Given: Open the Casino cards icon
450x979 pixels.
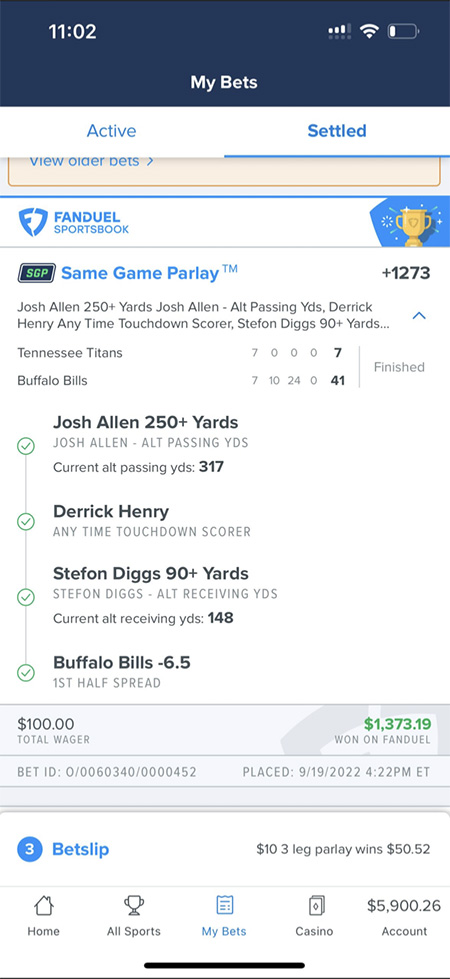Looking at the screenshot, I should coord(314,905).
